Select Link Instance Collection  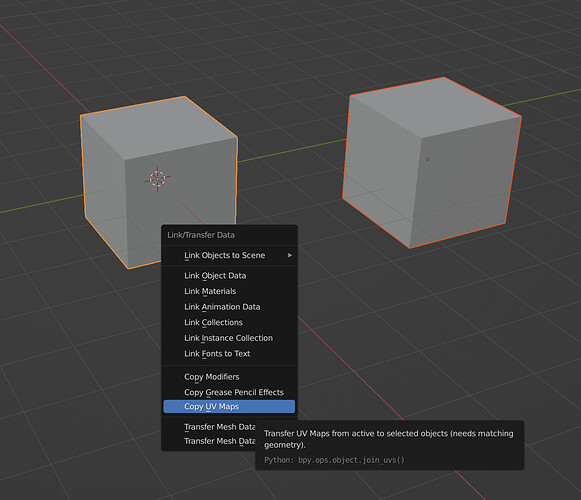point(229,338)
